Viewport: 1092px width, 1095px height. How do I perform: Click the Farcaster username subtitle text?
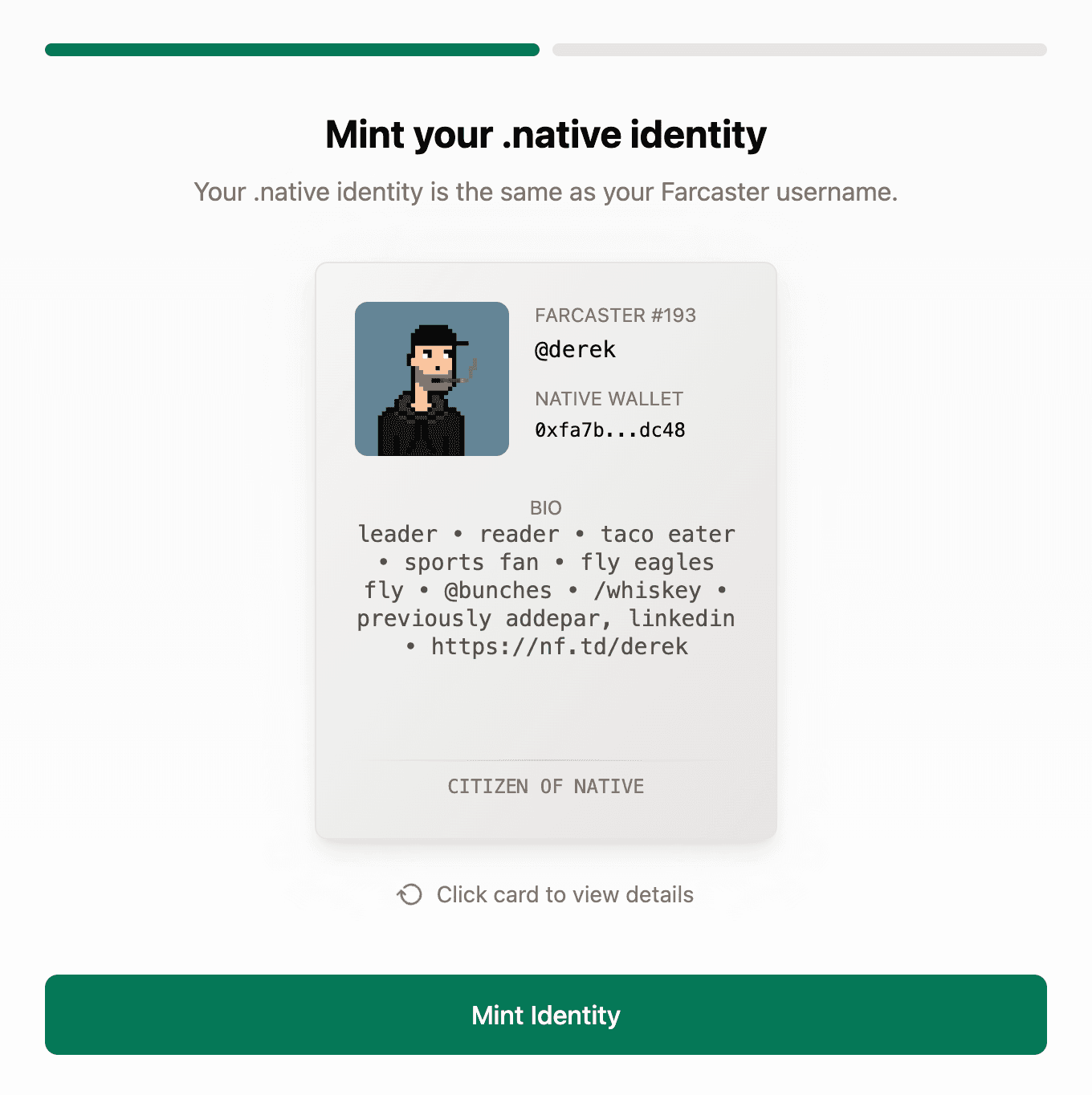546,192
